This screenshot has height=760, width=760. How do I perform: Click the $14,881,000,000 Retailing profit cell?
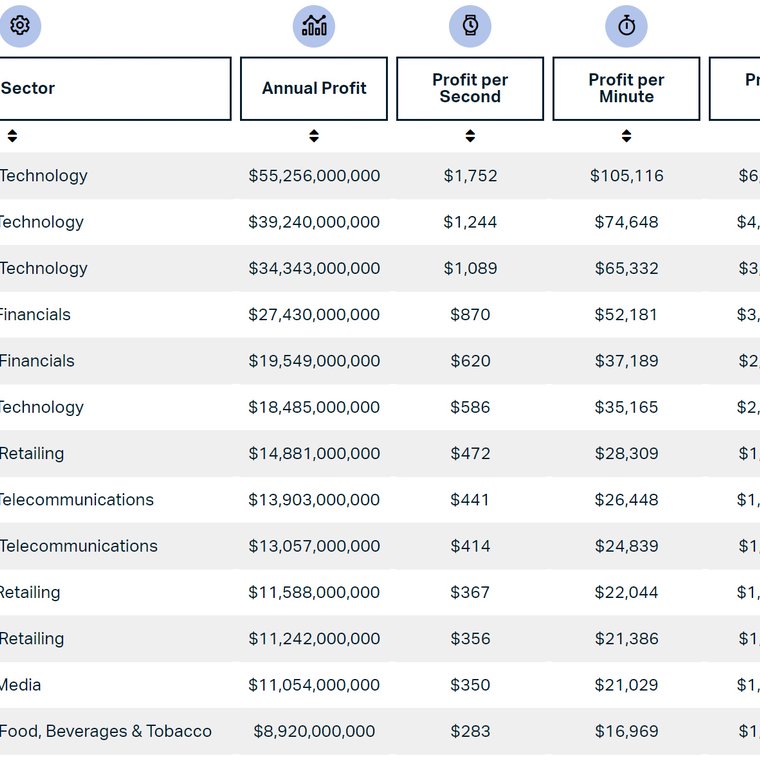tap(314, 454)
